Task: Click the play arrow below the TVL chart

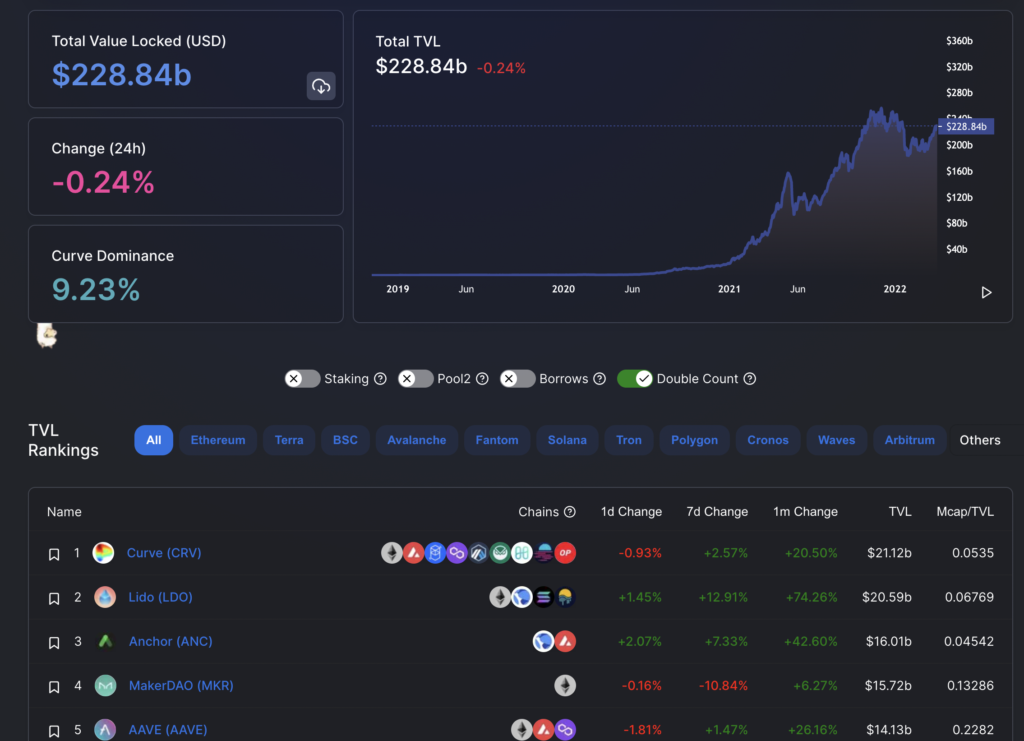Action: click(x=986, y=292)
